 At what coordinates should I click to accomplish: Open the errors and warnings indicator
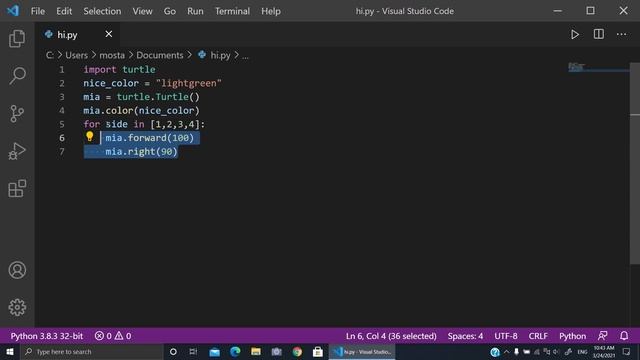113,336
